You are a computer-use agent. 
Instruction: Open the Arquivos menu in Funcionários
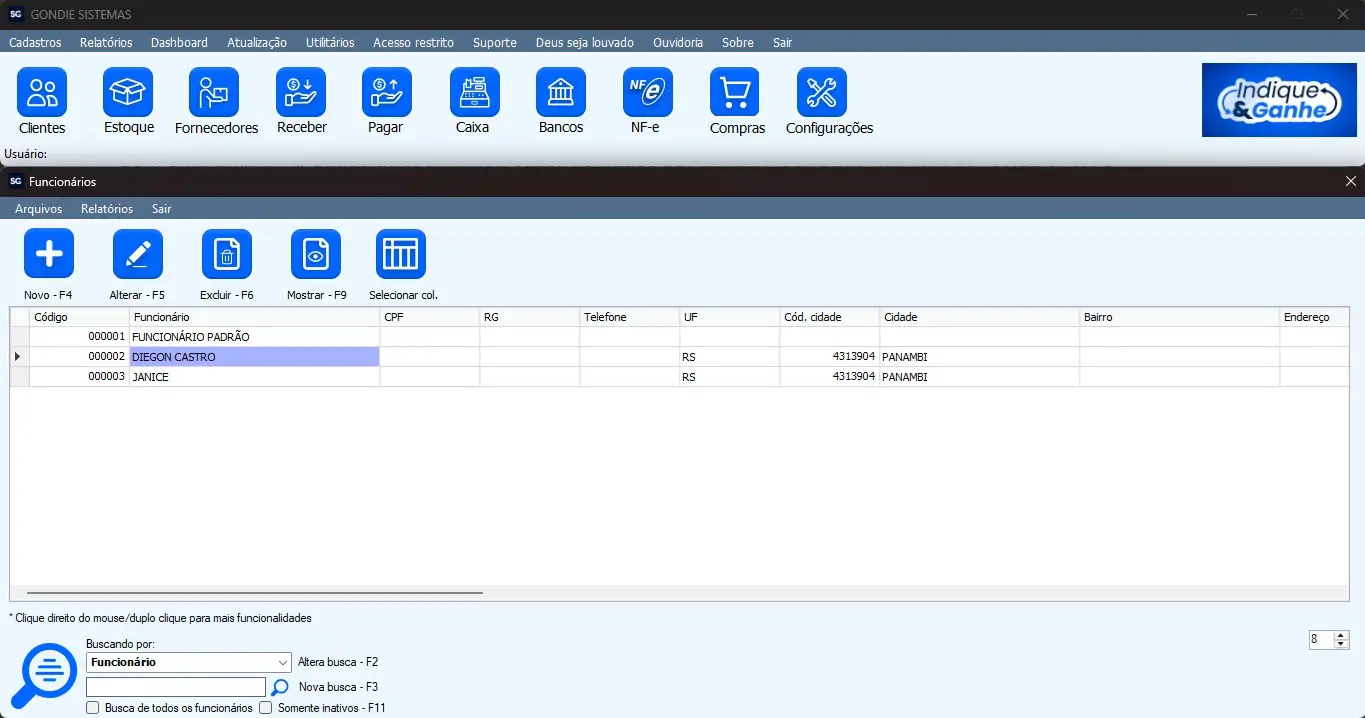coord(38,209)
